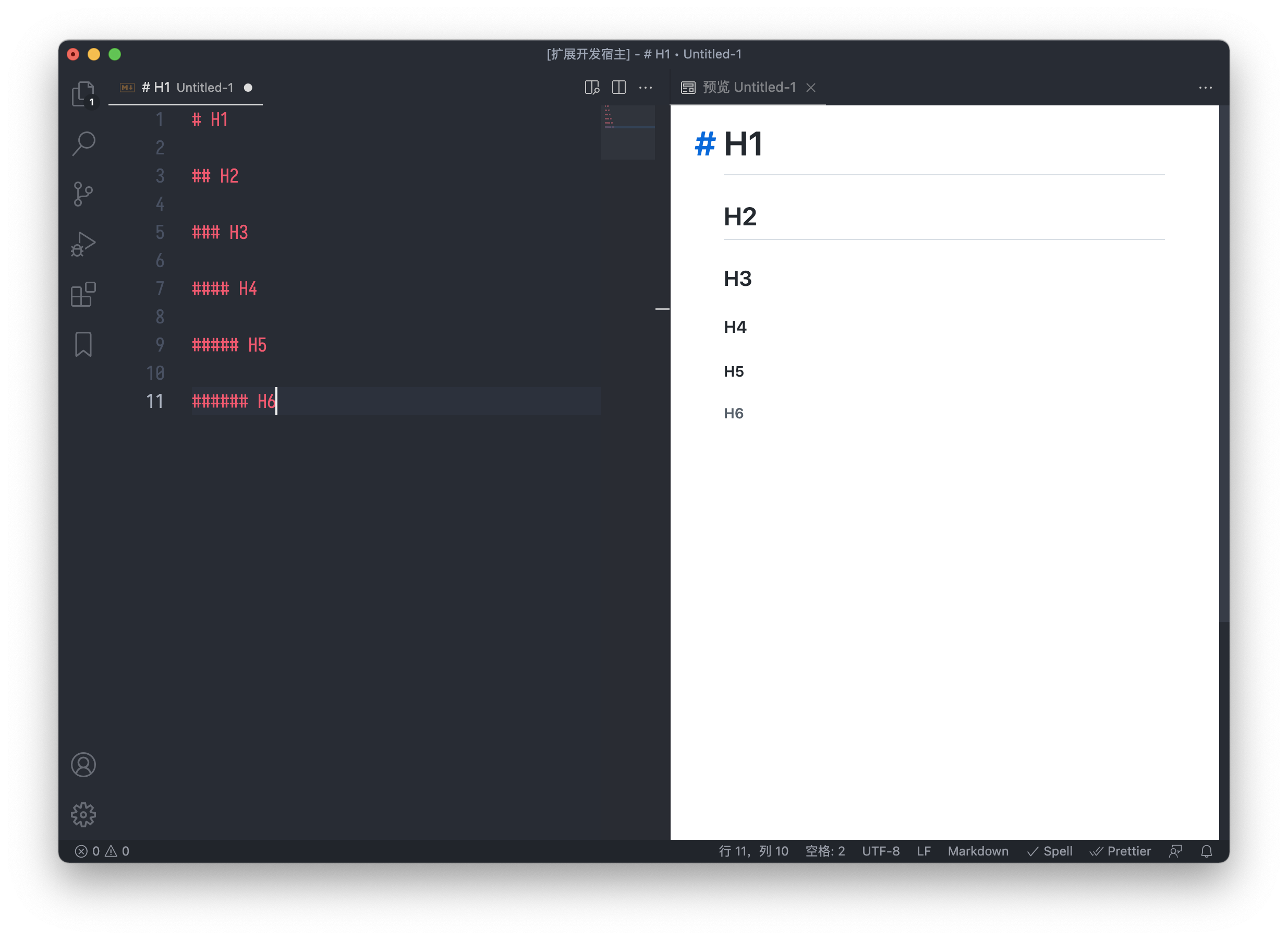This screenshot has width=1288, height=940.
Task: Open the Source Control view
Action: (x=83, y=194)
